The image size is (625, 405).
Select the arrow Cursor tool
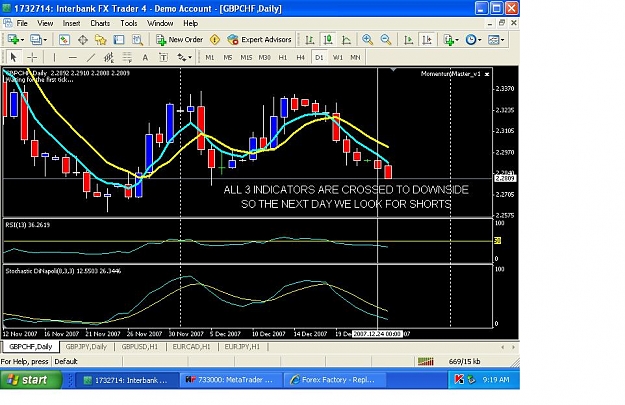click(x=13, y=57)
